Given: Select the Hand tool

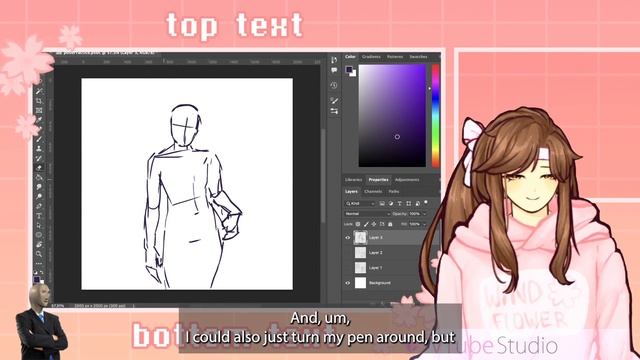Looking at the screenshot, I should click(x=39, y=244).
